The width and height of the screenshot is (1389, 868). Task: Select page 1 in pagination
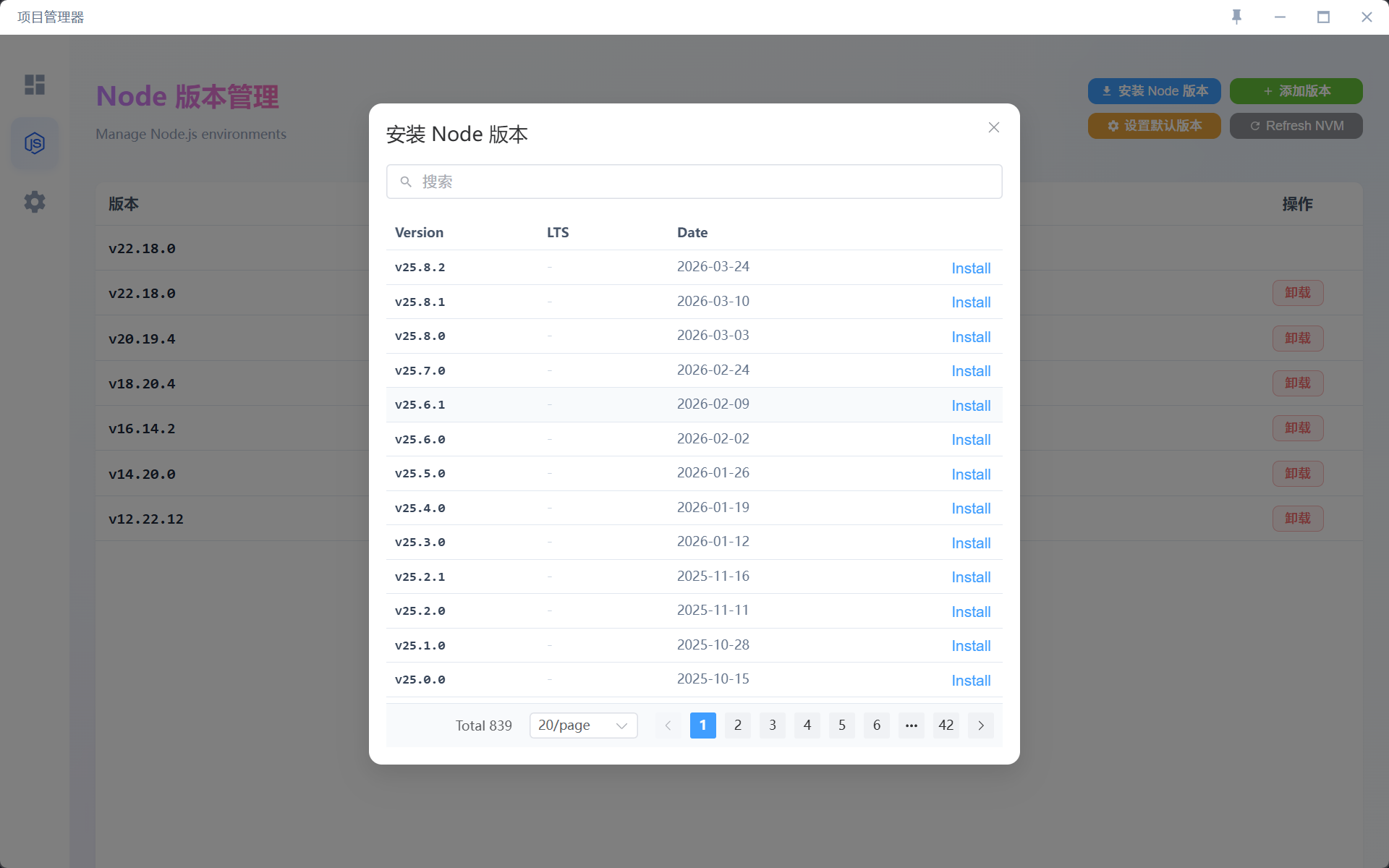click(703, 726)
